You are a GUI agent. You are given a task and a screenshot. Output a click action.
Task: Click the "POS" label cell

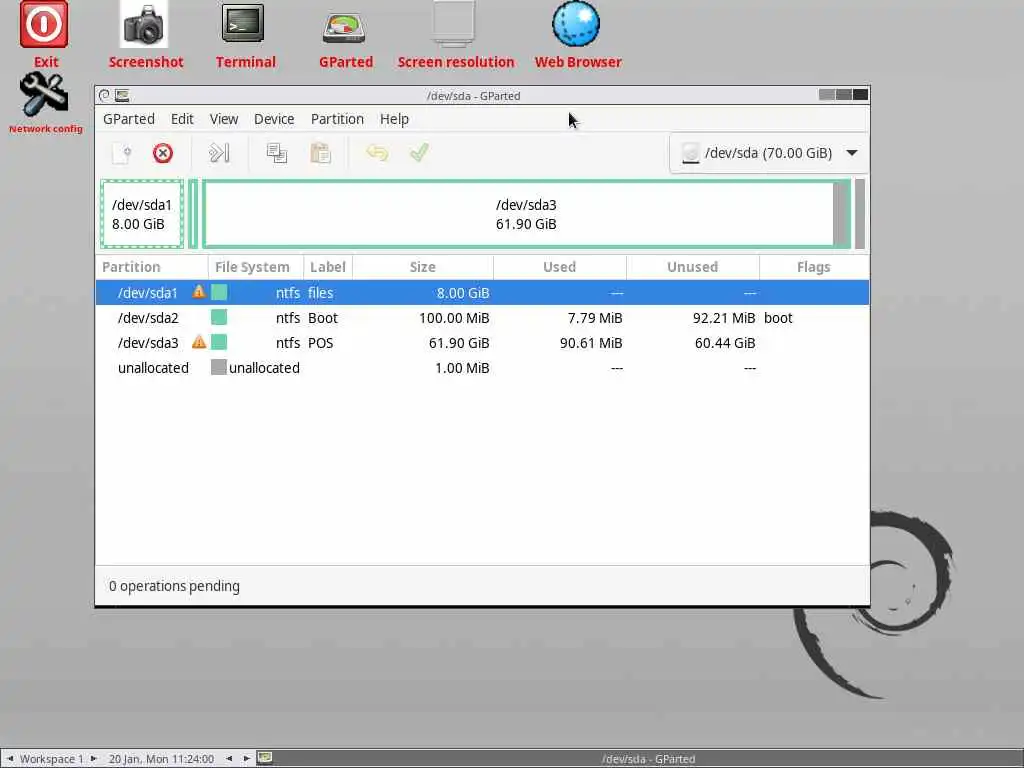[x=321, y=342]
